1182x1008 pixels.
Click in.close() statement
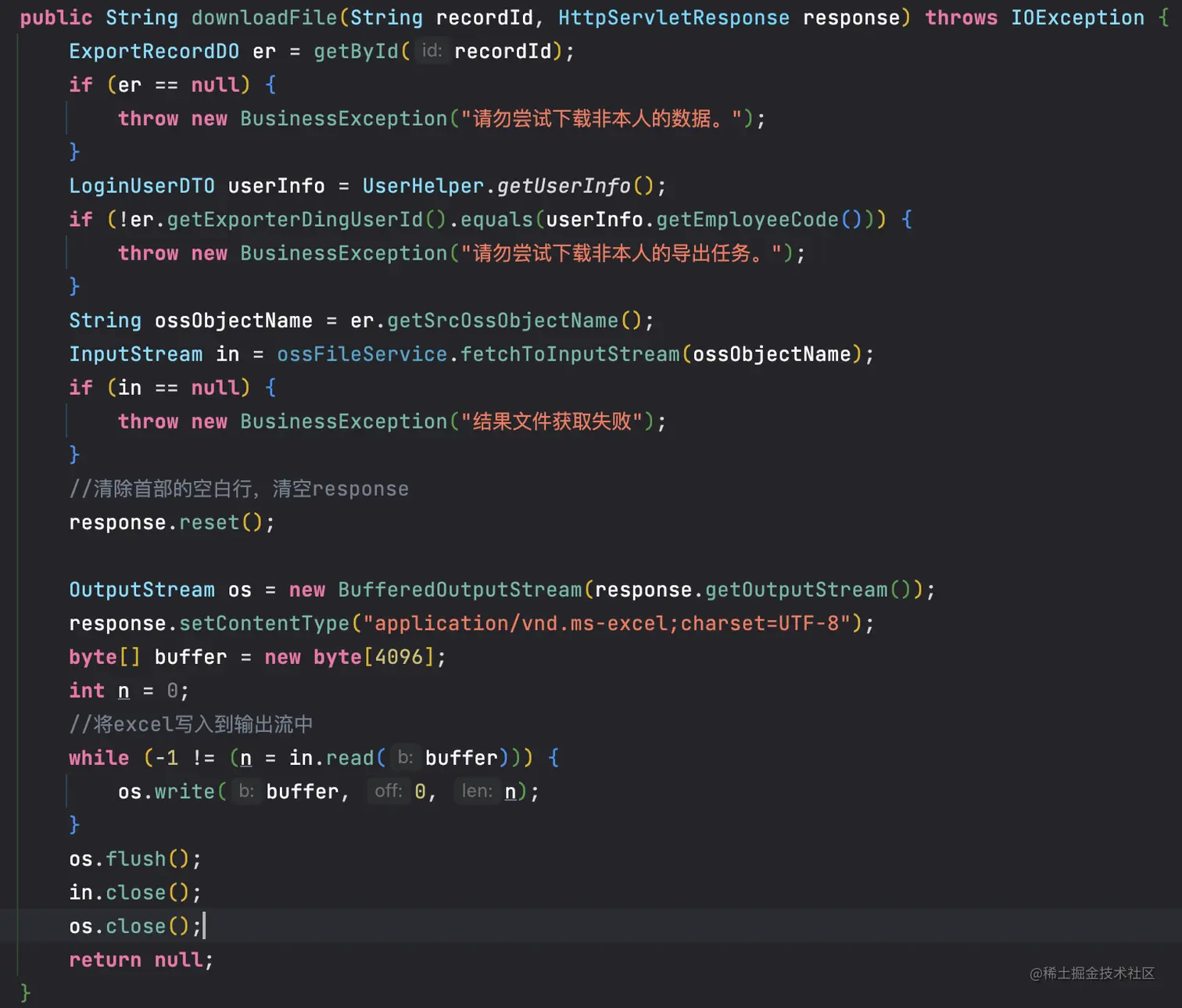tap(135, 891)
